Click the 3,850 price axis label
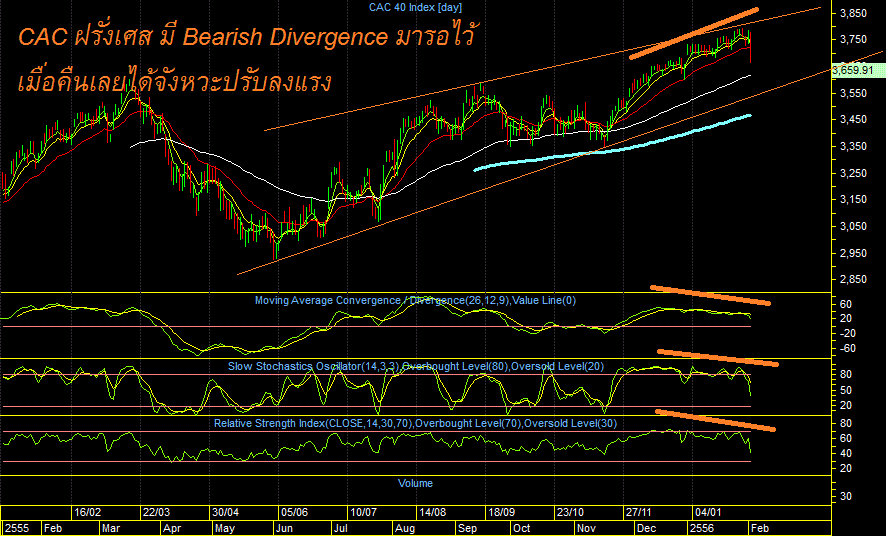Viewport: 886px width, 536px height. (853, 13)
